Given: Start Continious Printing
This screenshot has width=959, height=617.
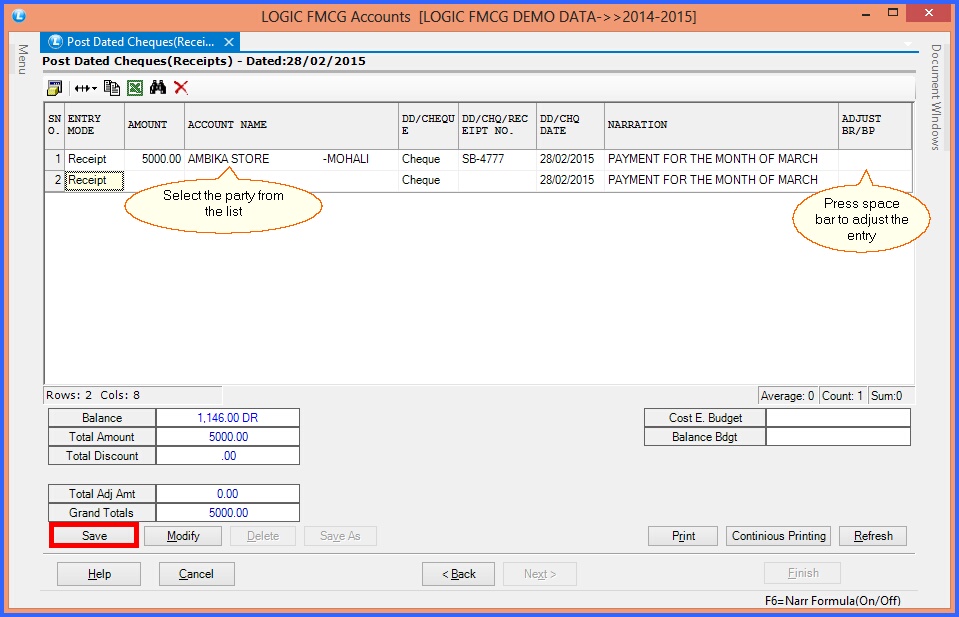Looking at the screenshot, I should point(779,536).
